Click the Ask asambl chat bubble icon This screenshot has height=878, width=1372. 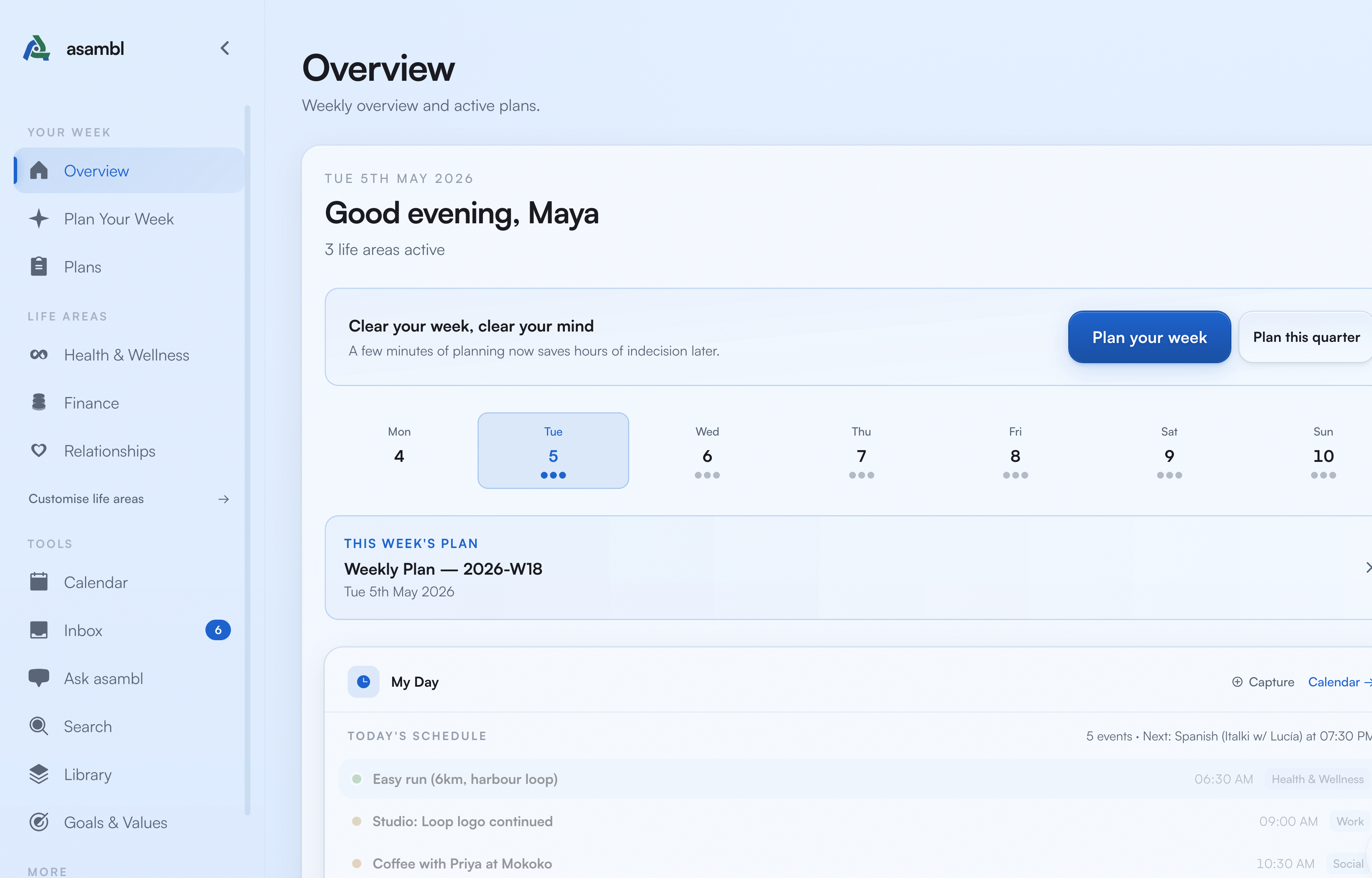pos(39,678)
